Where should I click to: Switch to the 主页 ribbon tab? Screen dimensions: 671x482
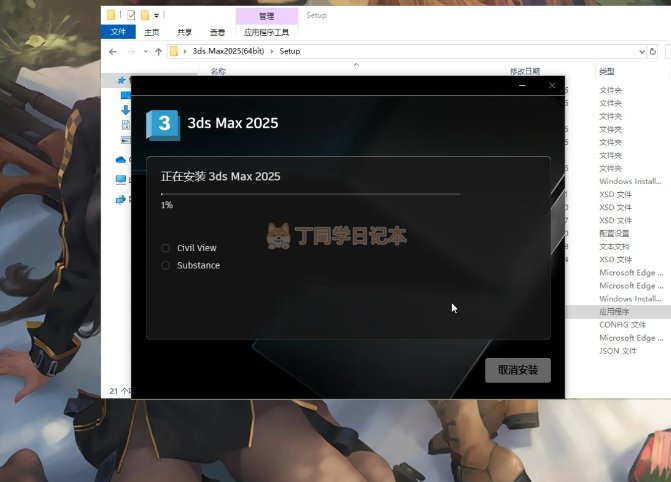point(151,32)
